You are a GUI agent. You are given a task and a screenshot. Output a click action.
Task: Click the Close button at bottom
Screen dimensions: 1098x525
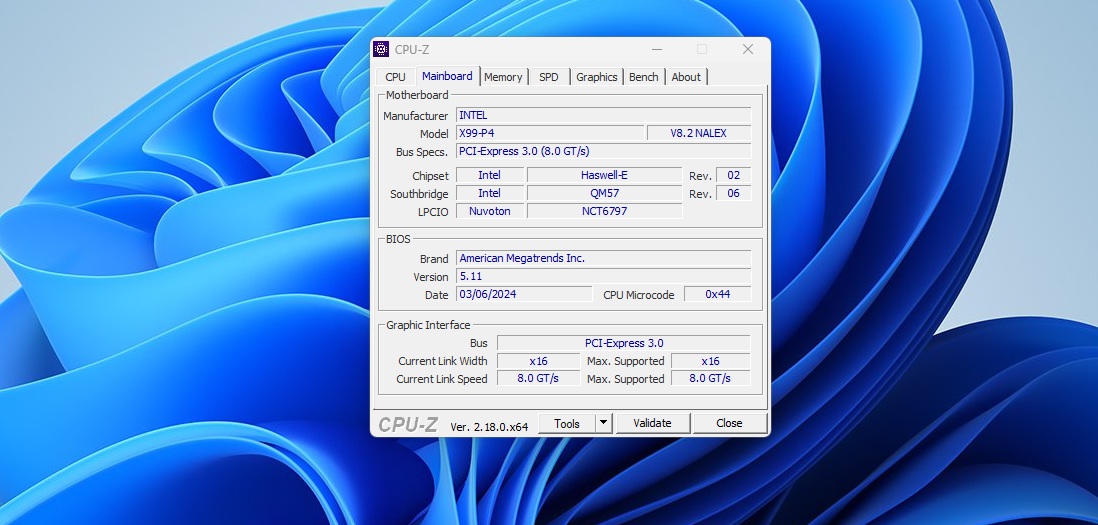pos(730,424)
